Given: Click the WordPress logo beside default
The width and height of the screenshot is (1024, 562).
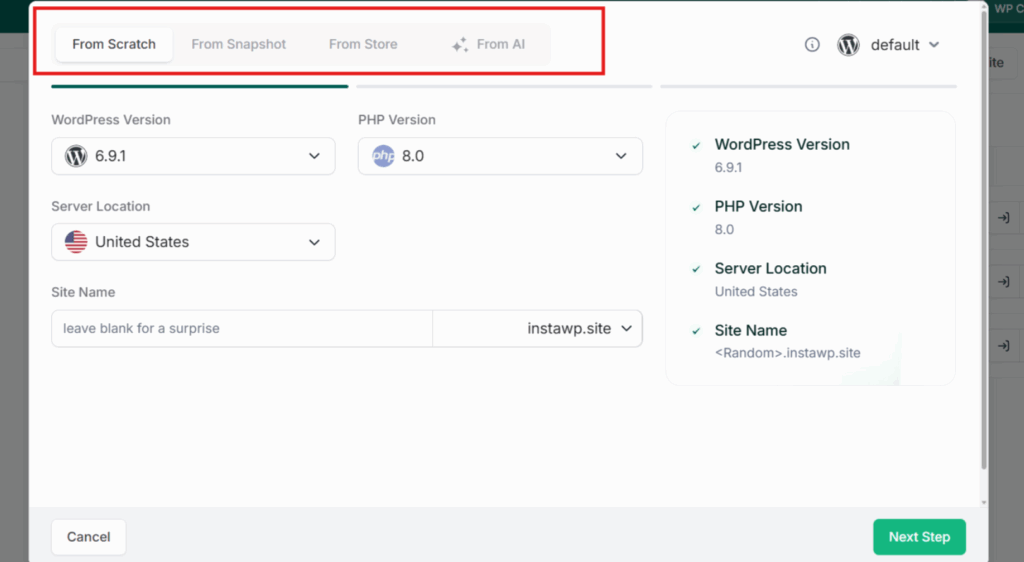Looking at the screenshot, I should tap(848, 44).
